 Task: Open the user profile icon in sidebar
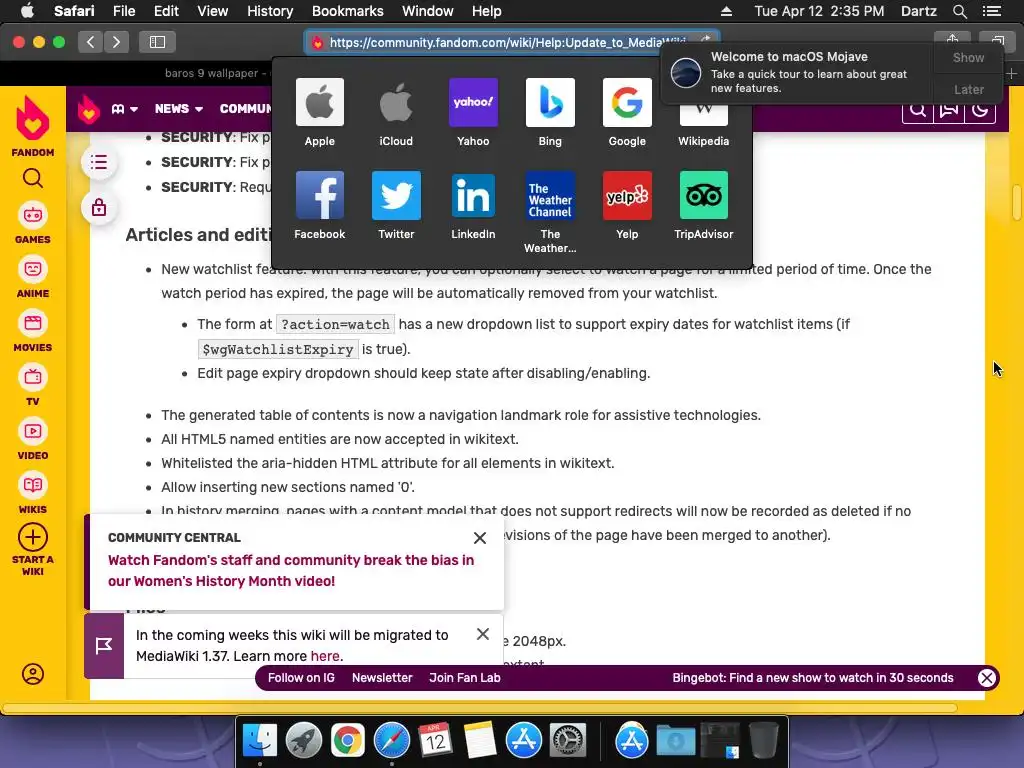point(33,673)
